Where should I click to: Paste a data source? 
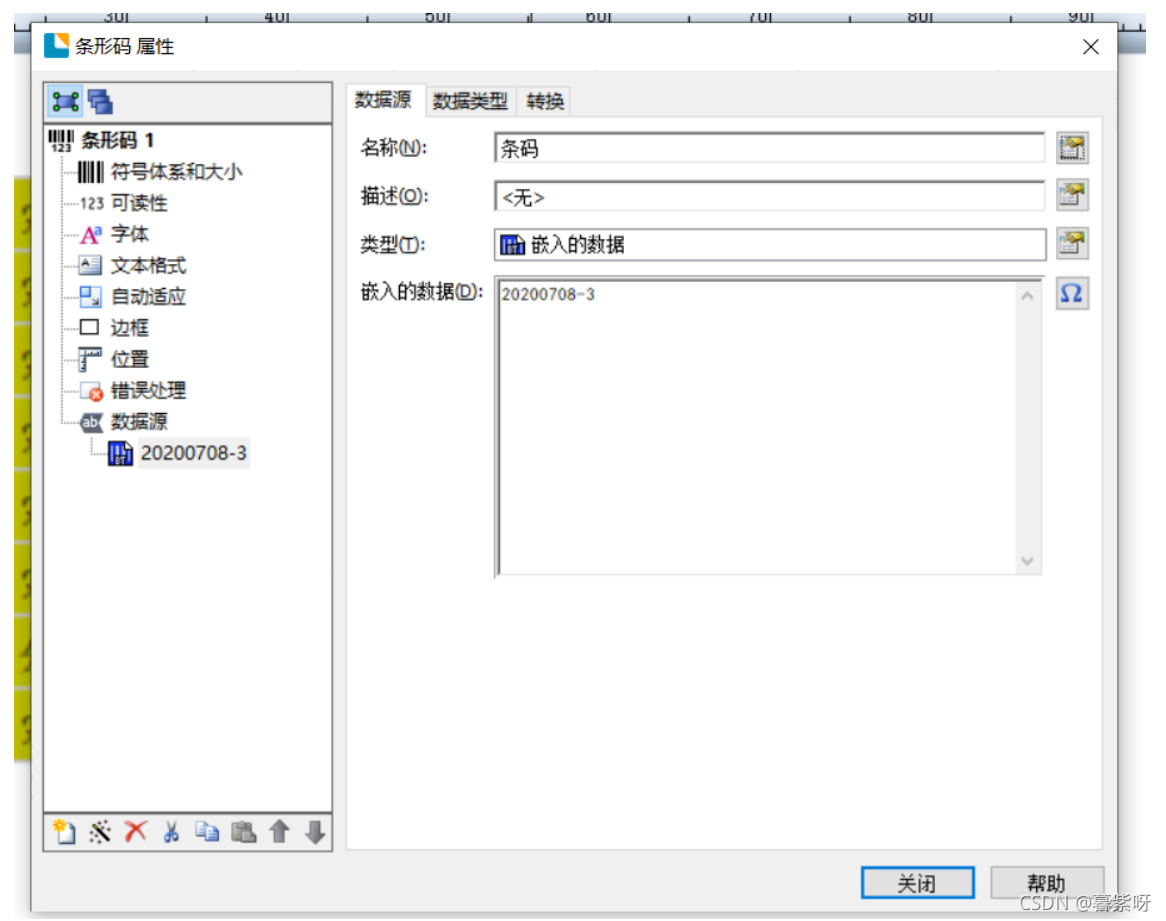(243, 831)
